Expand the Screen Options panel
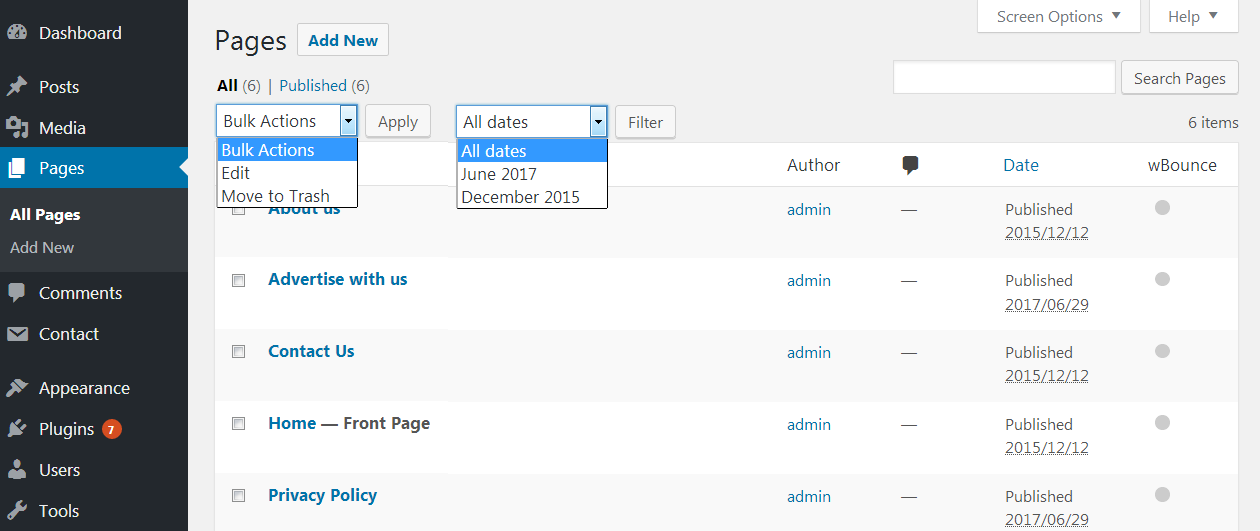This screenshot has width=1260, height=531. [x=1058, y=16]
